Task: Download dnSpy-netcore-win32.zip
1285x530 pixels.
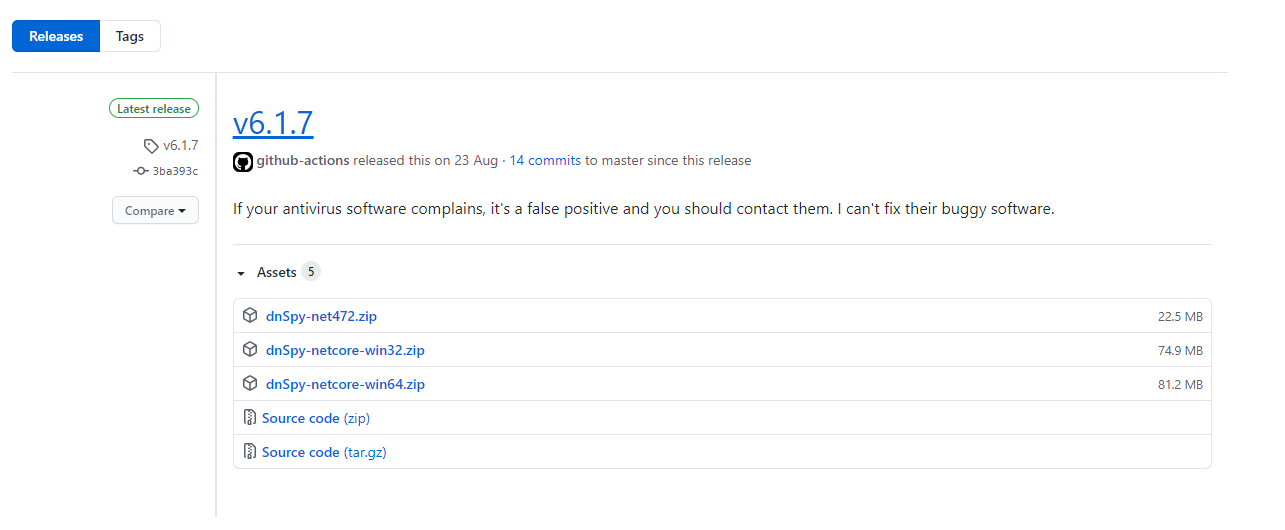Action: tap(345, 350)
